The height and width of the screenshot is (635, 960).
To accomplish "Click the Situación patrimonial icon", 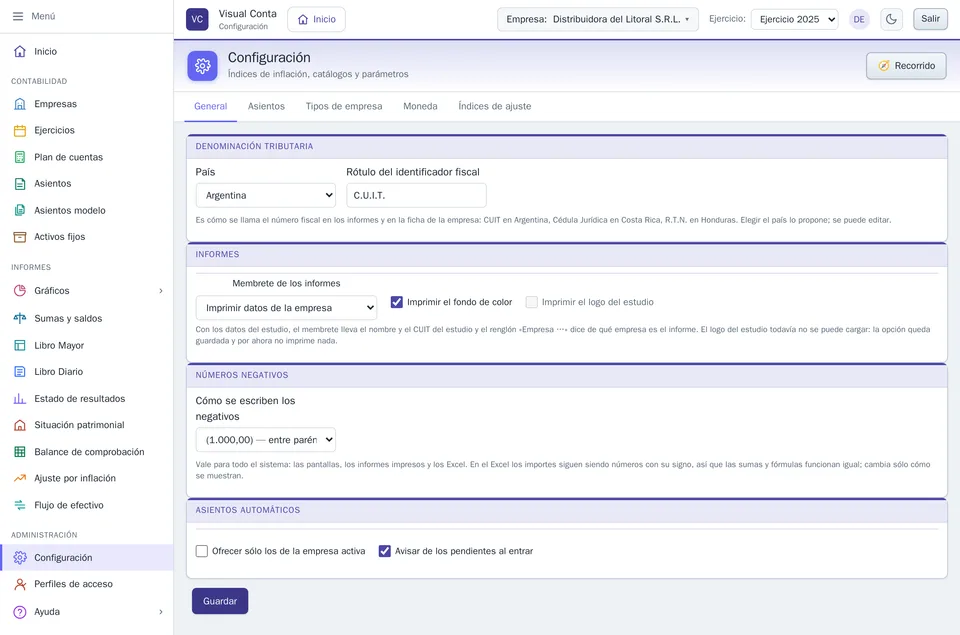I will [x=20, y=425].
